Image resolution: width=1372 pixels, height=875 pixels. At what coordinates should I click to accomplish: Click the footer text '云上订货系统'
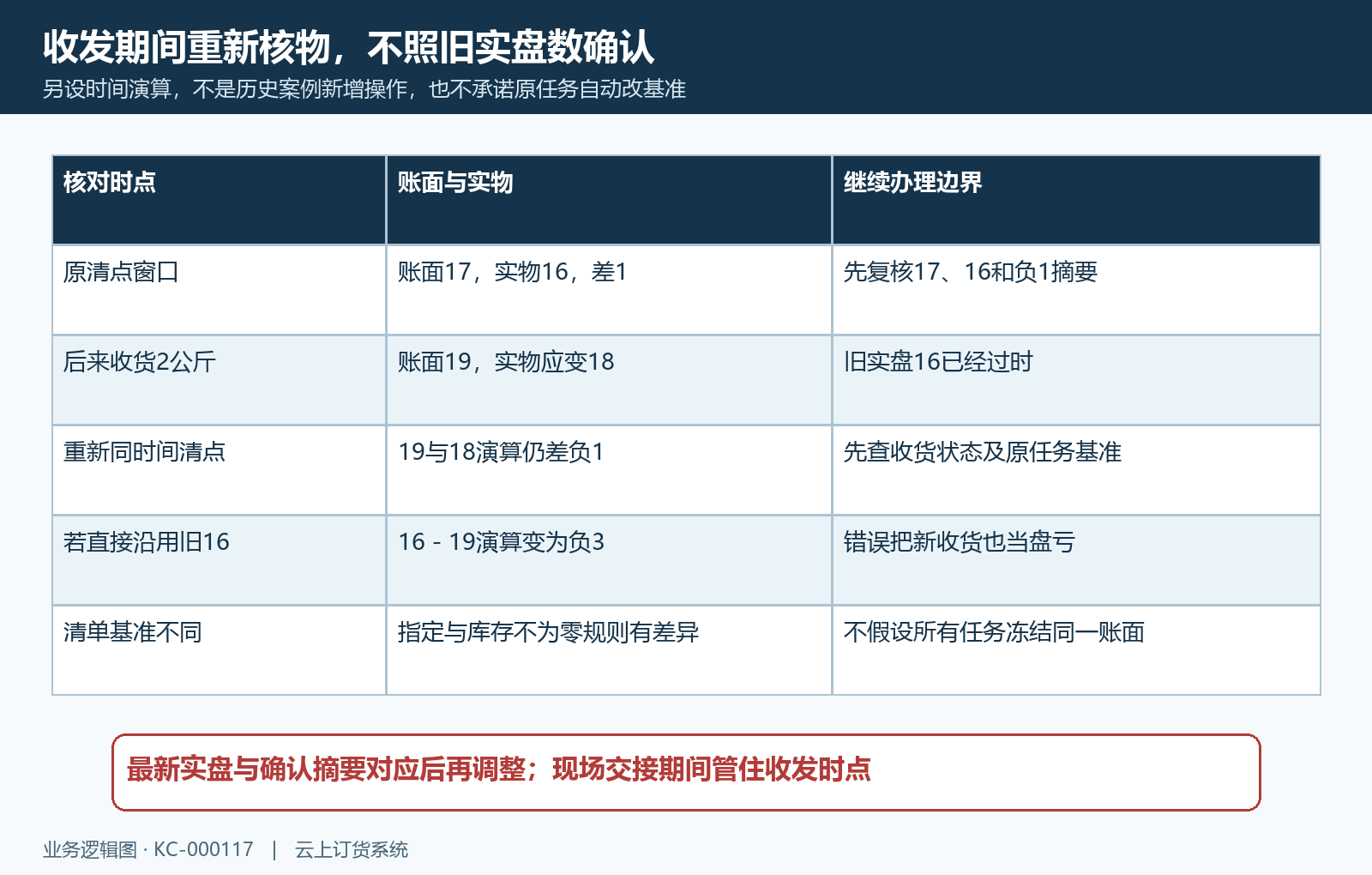pyautogui.click(x=352, y=849)
